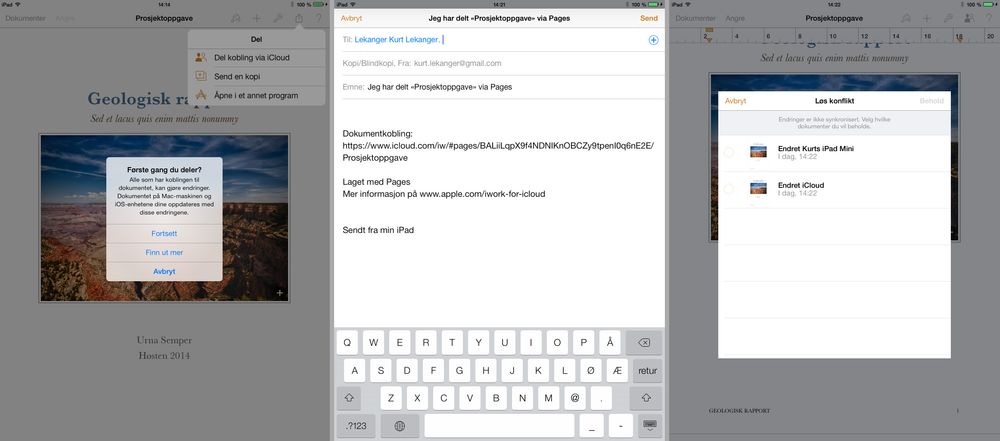Tap the format paintbrush icon in the Løs konflikt screen
This screenshot has height=441, width=1000.
click(906, 19)
